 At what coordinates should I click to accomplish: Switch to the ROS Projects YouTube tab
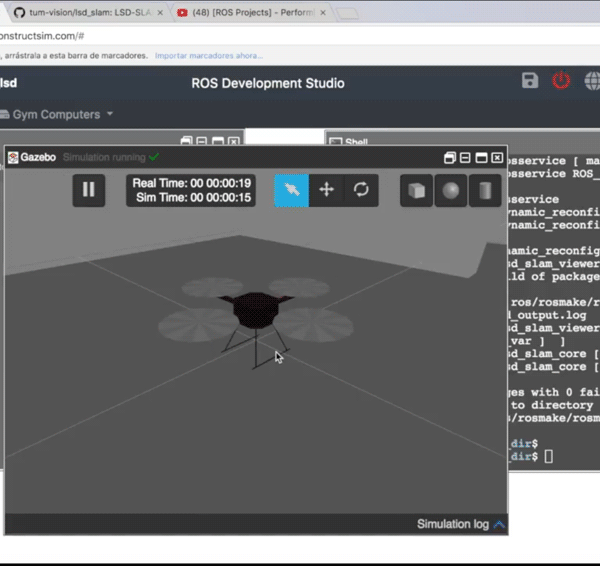pos(253,13)
